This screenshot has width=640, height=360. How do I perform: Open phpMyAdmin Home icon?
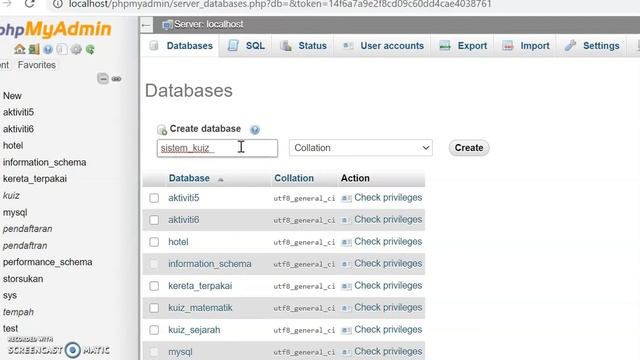(x=20, y=49)
